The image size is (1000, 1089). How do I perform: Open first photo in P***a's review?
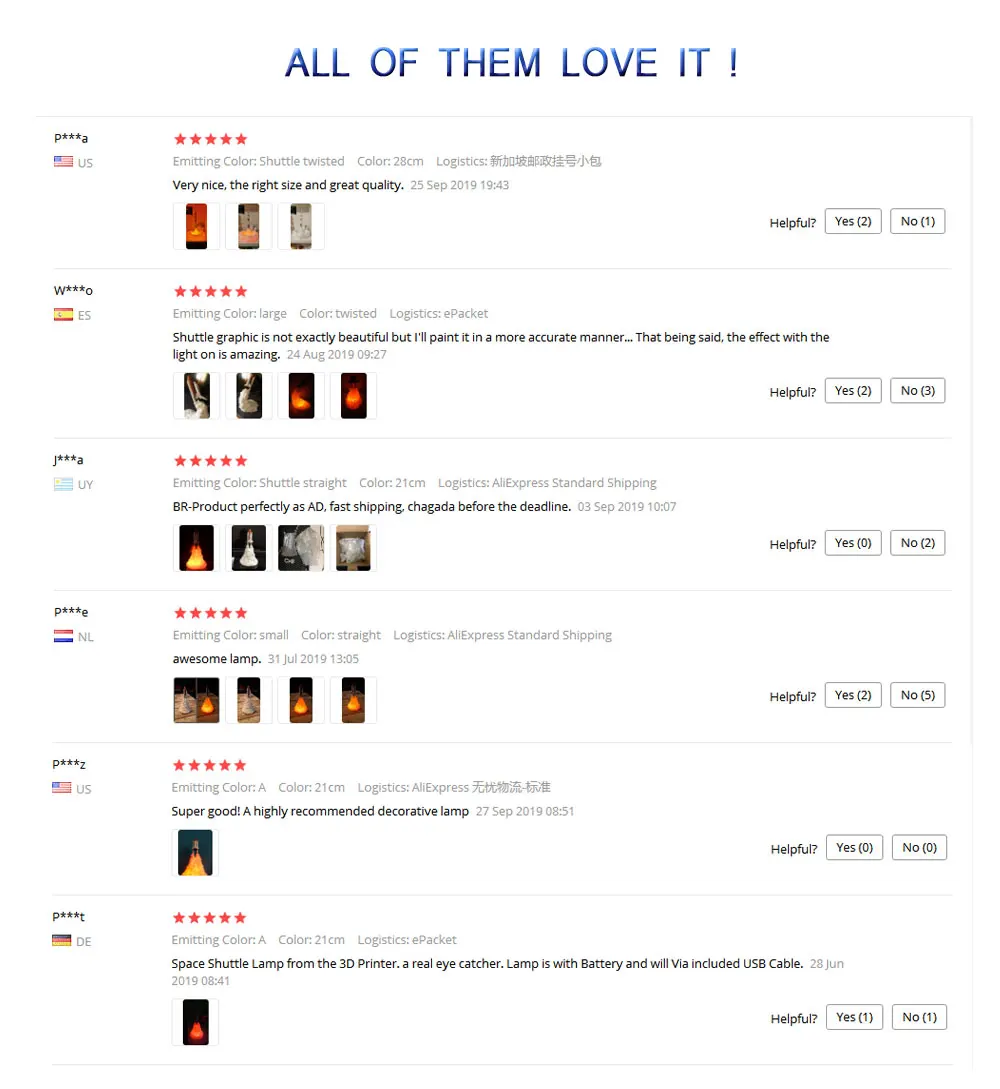[197, 226]
